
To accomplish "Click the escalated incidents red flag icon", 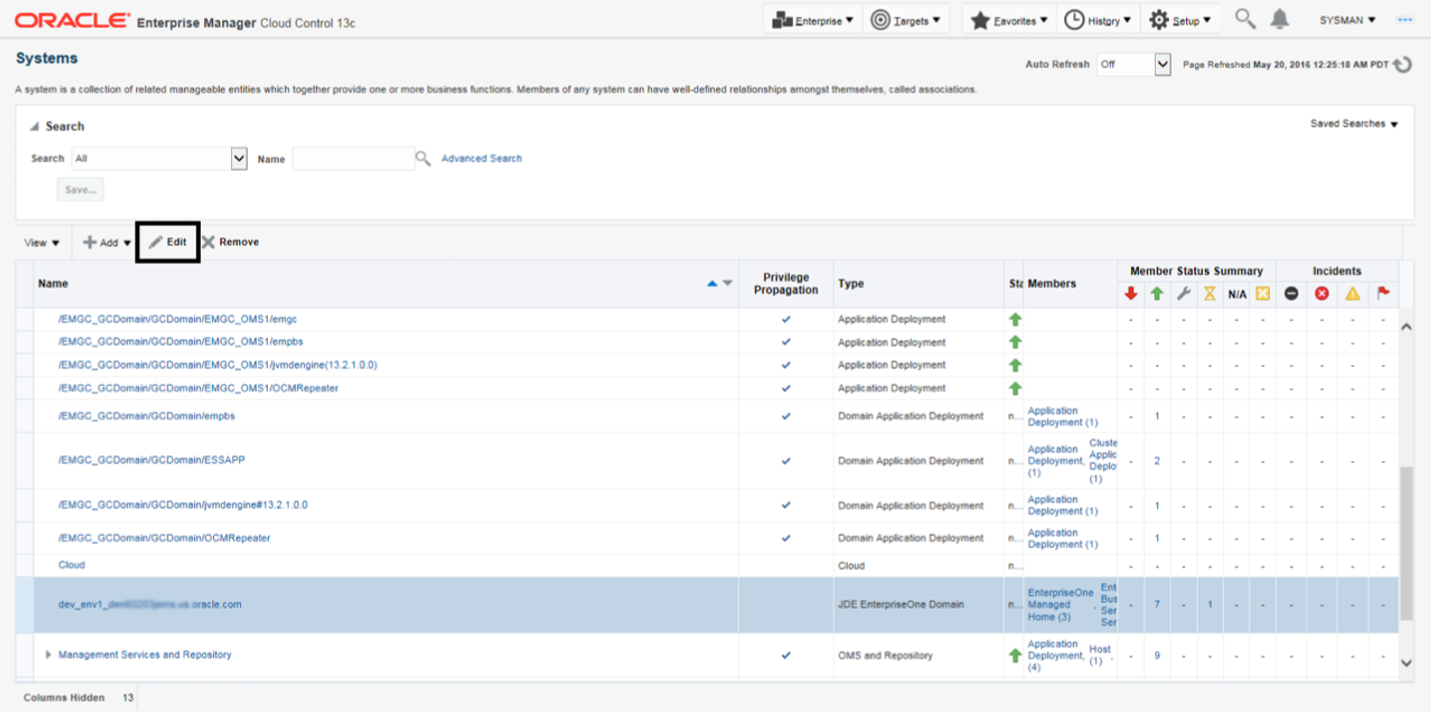I will 1383,293.
